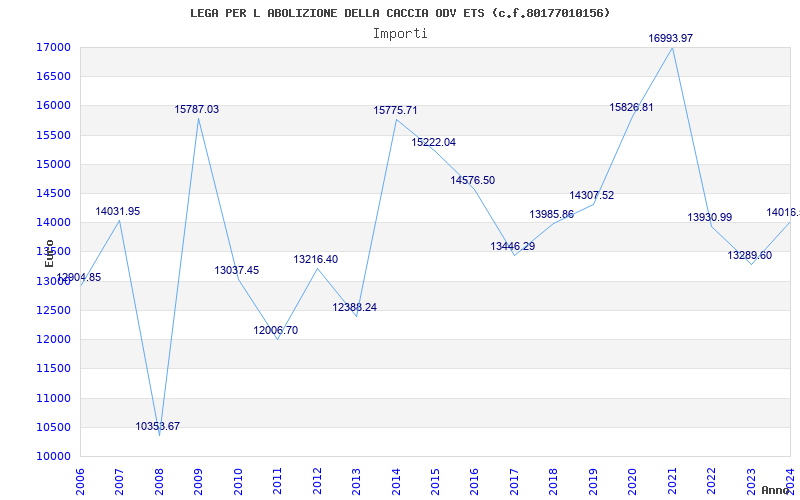Click the data label 15787.03
Image resolution: width=800 pixels, height=500 pixels.
(x=197, y=110)
